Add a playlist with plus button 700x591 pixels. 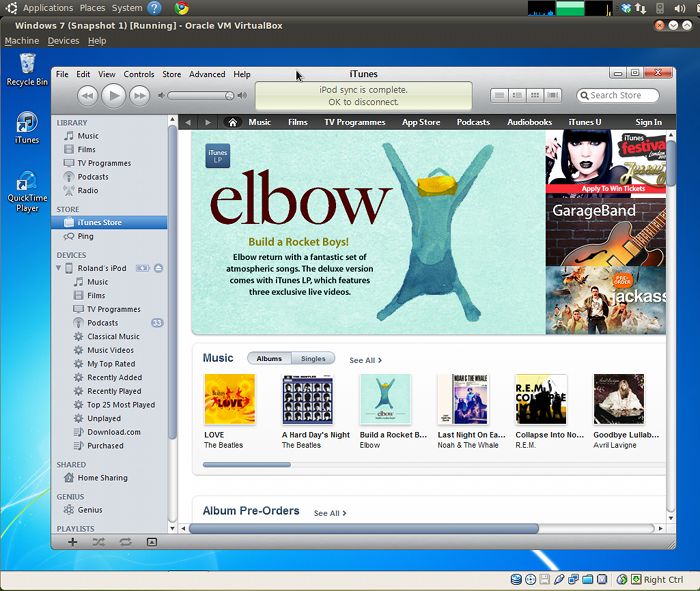pos(72,542)
